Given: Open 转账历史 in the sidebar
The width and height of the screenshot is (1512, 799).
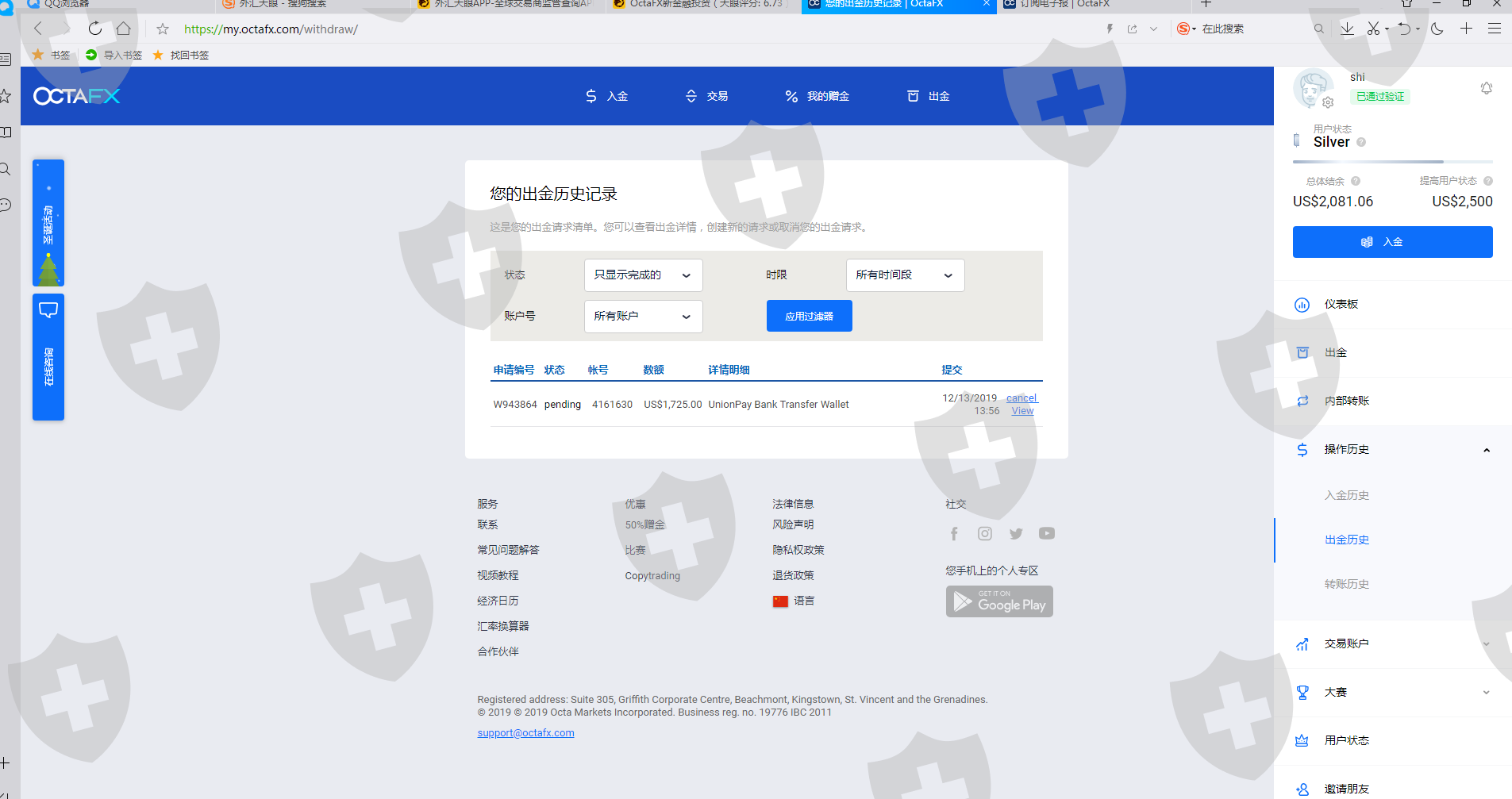Looking at the screenshot, I should (x=1347, y=585).
